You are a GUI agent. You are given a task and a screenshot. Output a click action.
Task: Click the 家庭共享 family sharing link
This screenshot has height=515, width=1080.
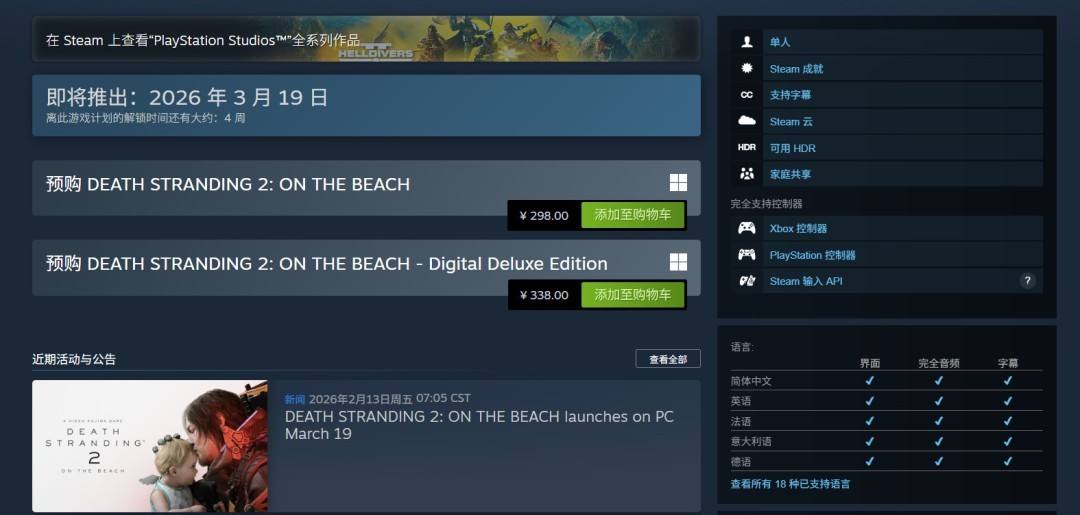click(x=790, y=174)
